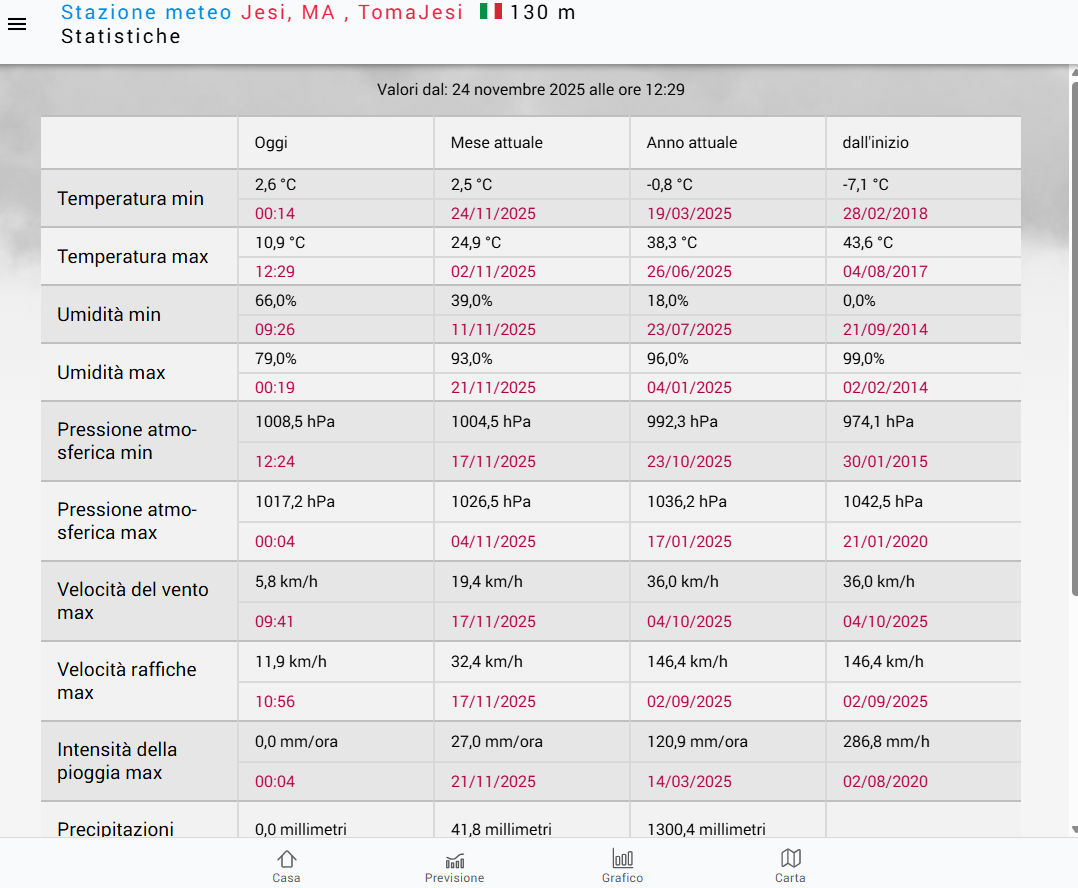Select the Anno attuale column header
Viewport: 1078px width, 888px height.
(692, 143)
